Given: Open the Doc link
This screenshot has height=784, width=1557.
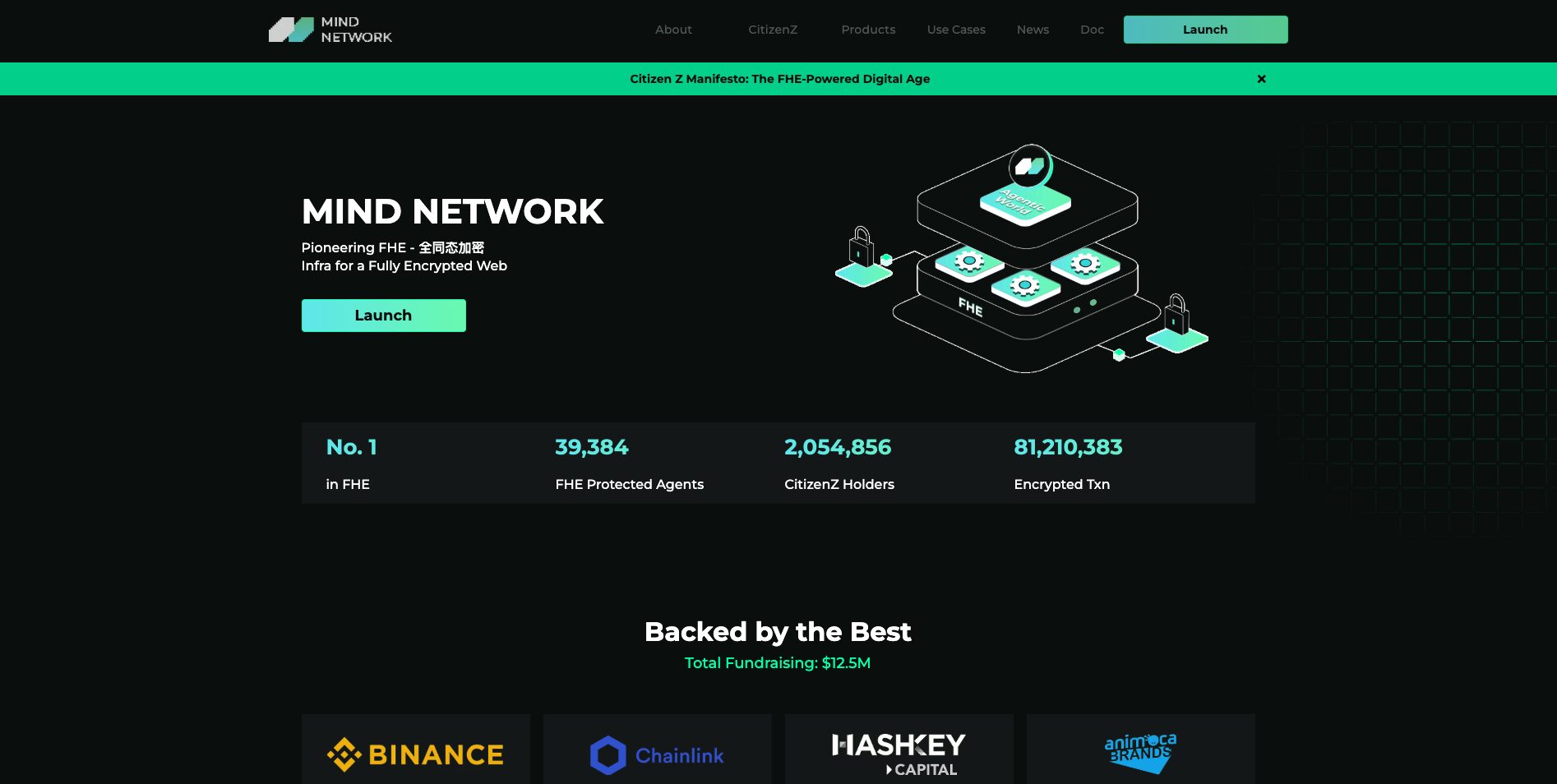Looking at the screenshot, I should pos(1092,30).
